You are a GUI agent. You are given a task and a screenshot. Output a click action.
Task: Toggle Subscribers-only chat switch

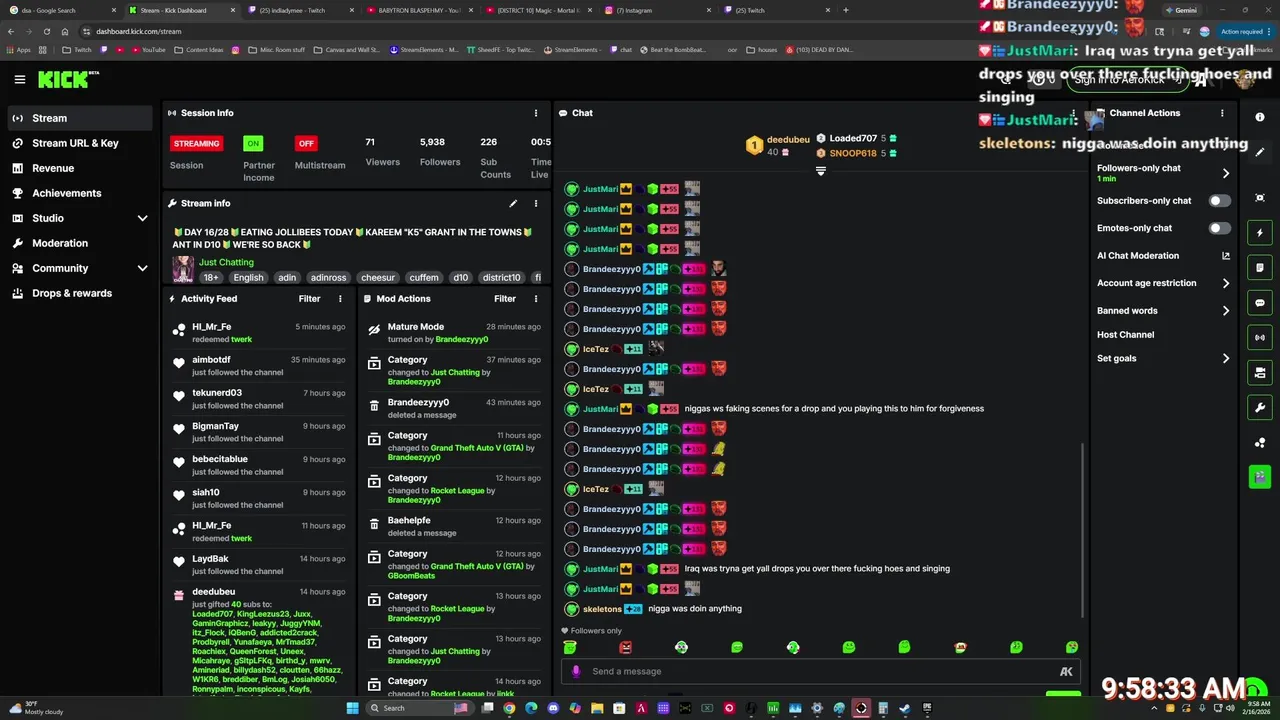tap(1220, 201)
